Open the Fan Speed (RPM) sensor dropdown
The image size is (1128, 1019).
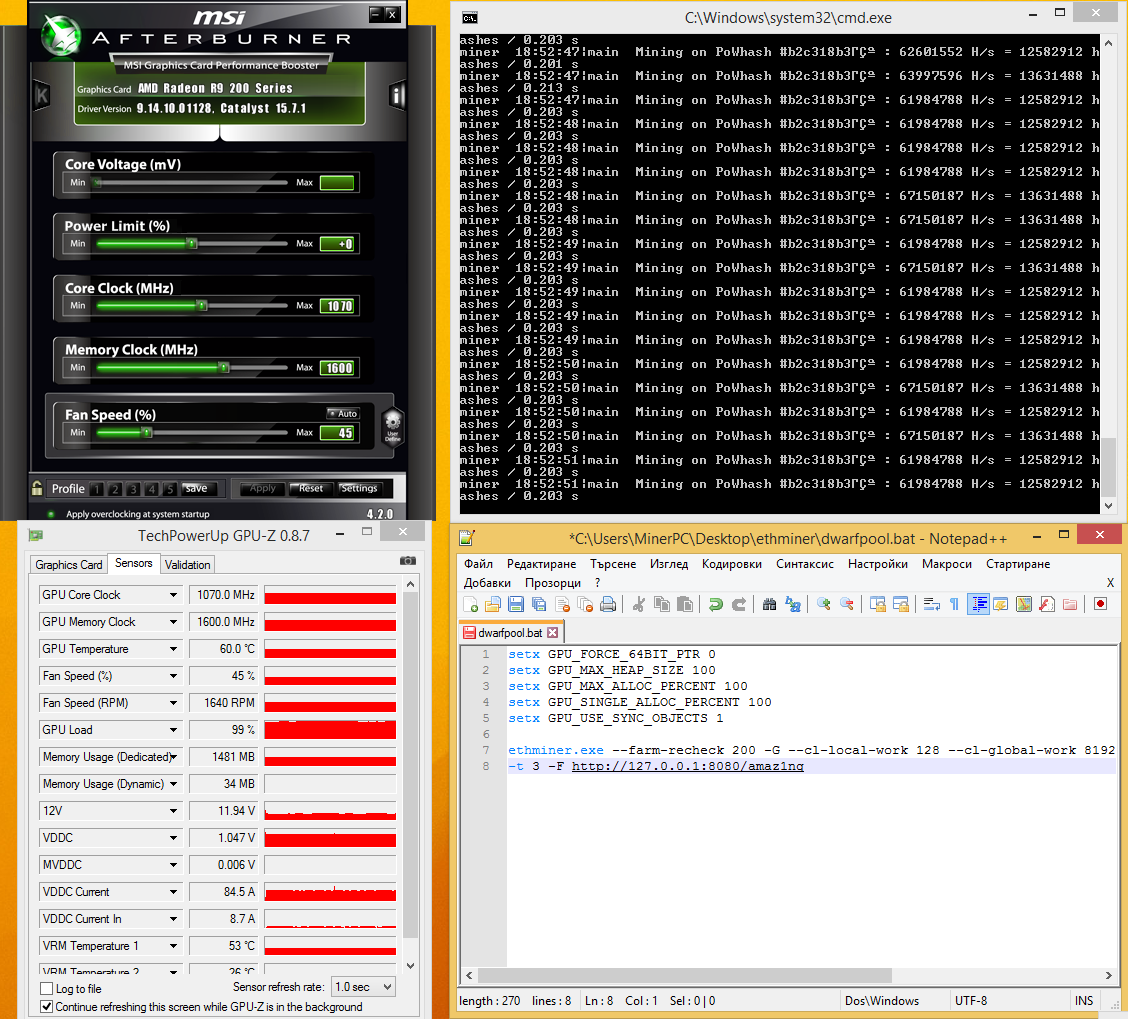(x=173, y=703)
